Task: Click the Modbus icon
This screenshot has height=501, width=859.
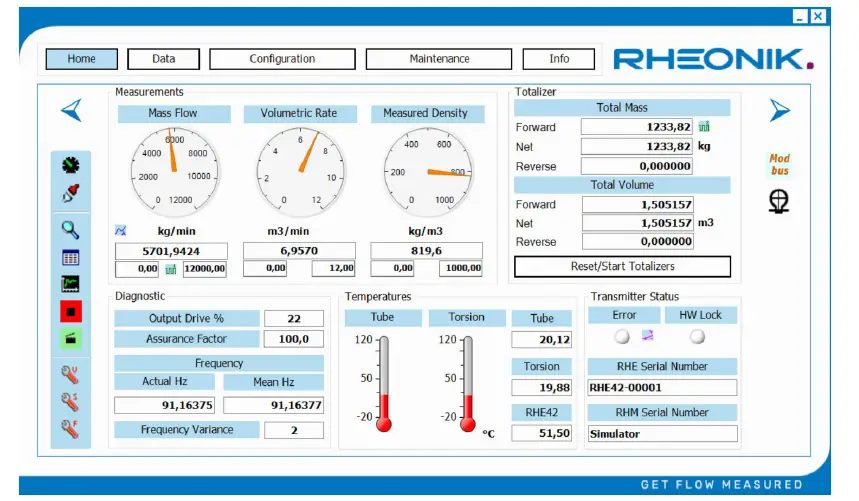Action: 779,164
